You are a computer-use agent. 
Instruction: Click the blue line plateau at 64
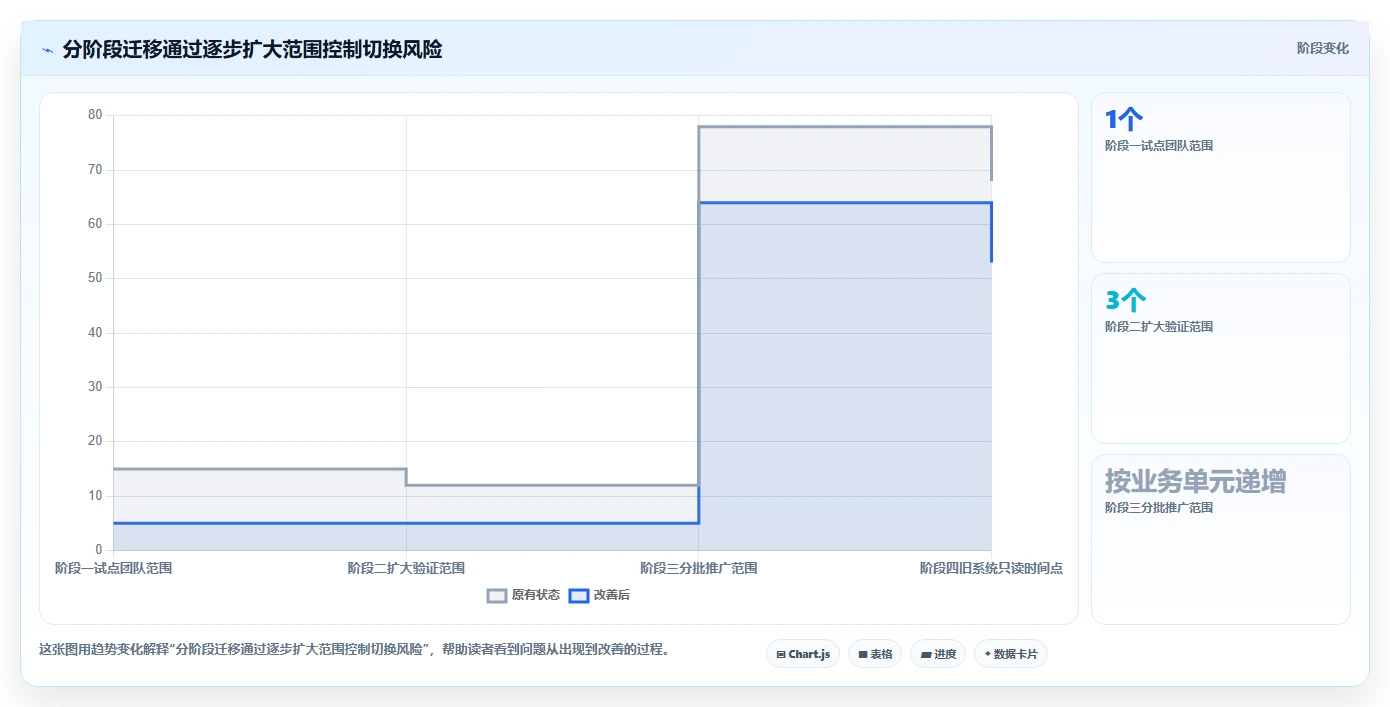[x=845, y=203]
